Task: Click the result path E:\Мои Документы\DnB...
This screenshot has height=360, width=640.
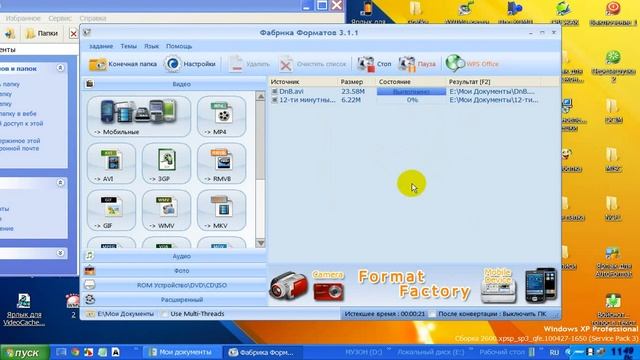Action: click(x=492, y=91)
